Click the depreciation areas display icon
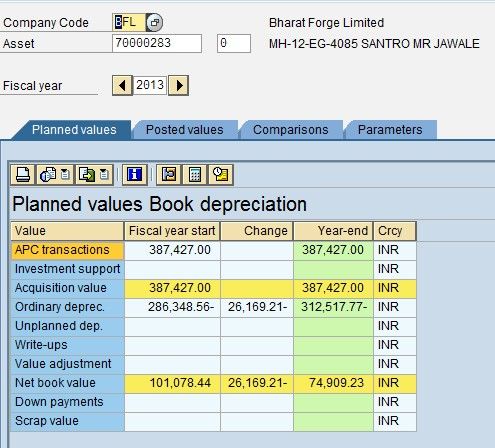Screen dimensions: 495x448 [169, 174]
